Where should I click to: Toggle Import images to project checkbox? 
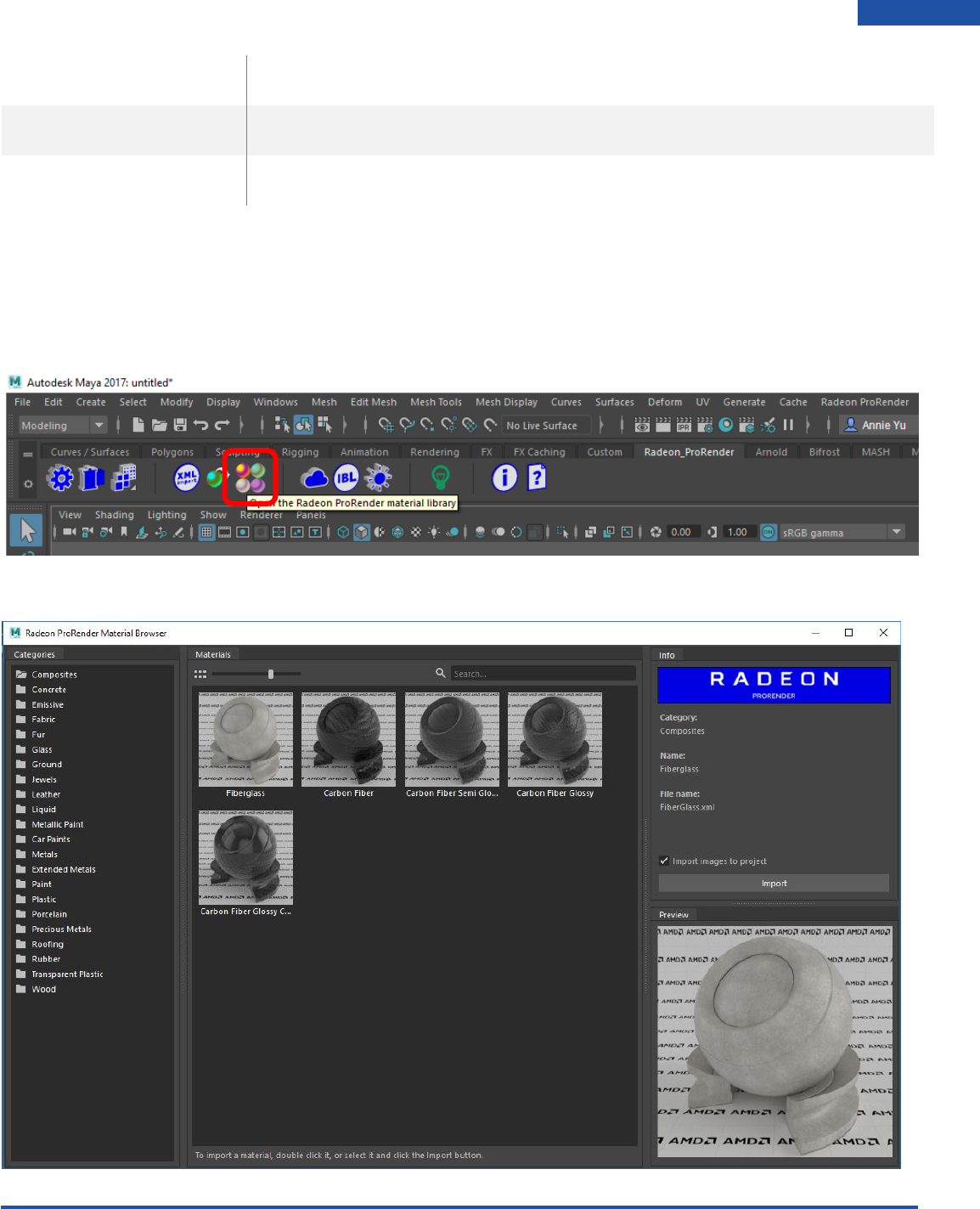coord(664,861)
